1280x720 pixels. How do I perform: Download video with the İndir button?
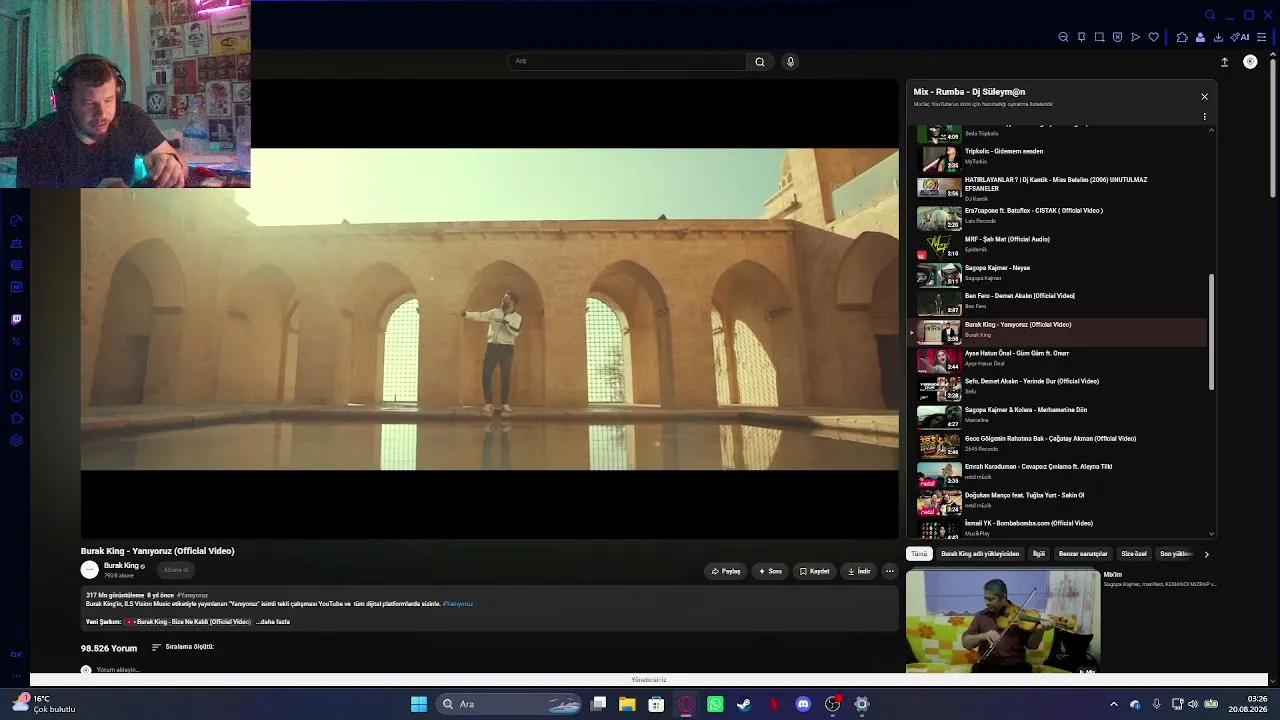point(859,571)
